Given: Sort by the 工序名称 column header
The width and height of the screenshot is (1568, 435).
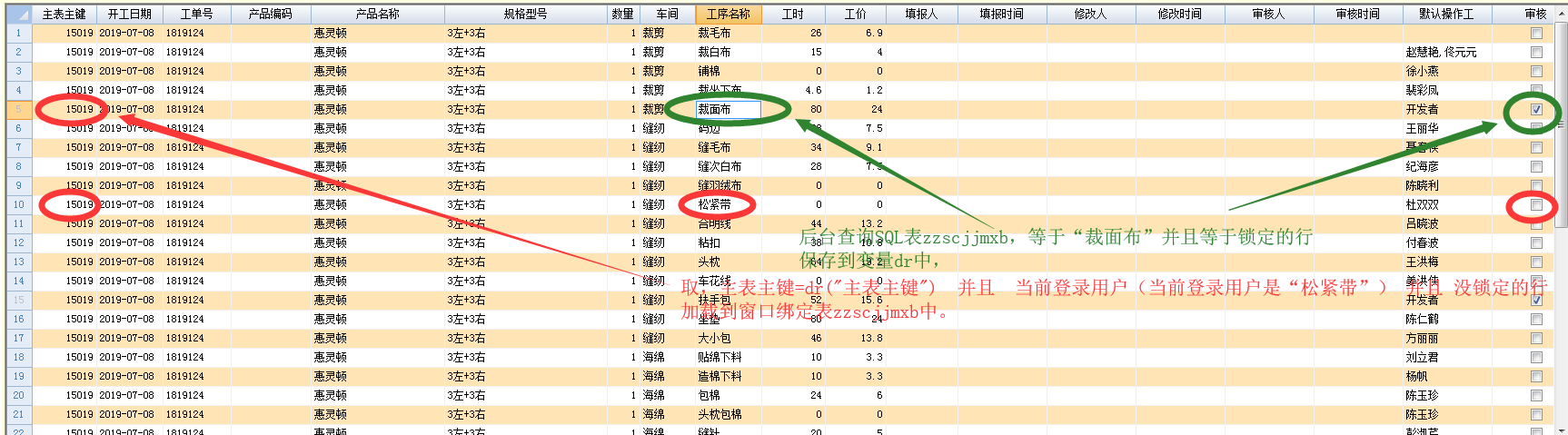Looking at the screenshot, I should (x=729, y=14).
